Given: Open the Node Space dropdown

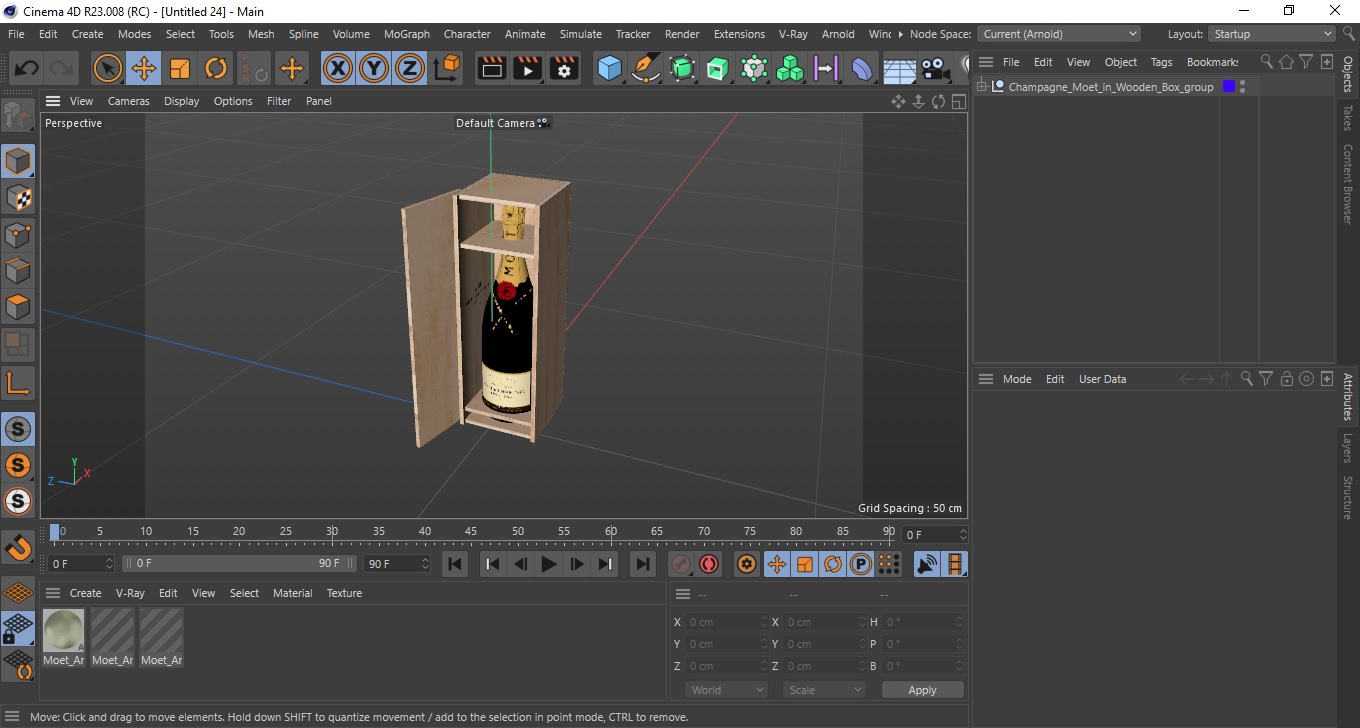Looking at the screenshot, I should (x=1060, y=34).
